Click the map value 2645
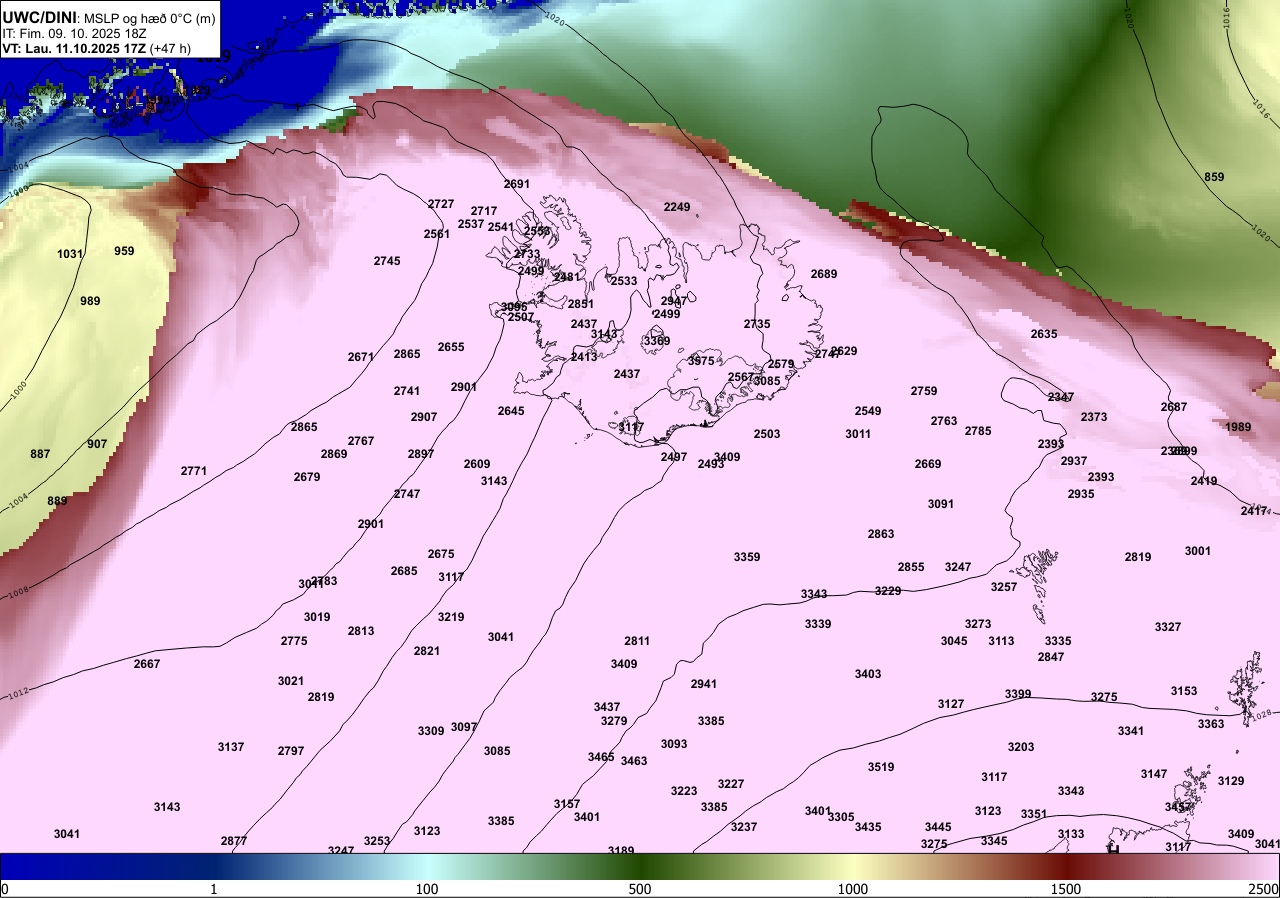 [511, 411]
